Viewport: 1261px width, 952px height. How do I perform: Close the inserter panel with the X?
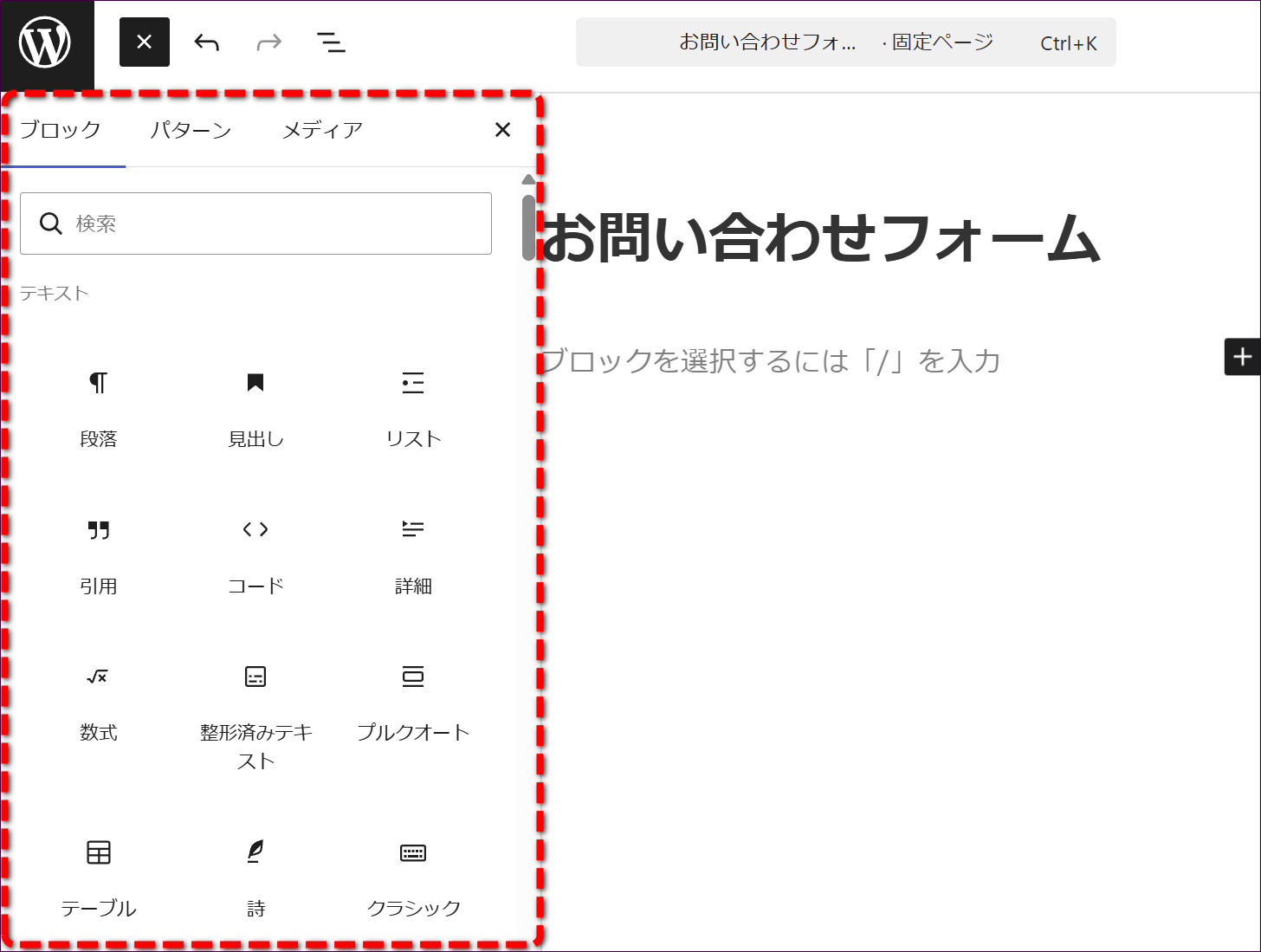502,130
